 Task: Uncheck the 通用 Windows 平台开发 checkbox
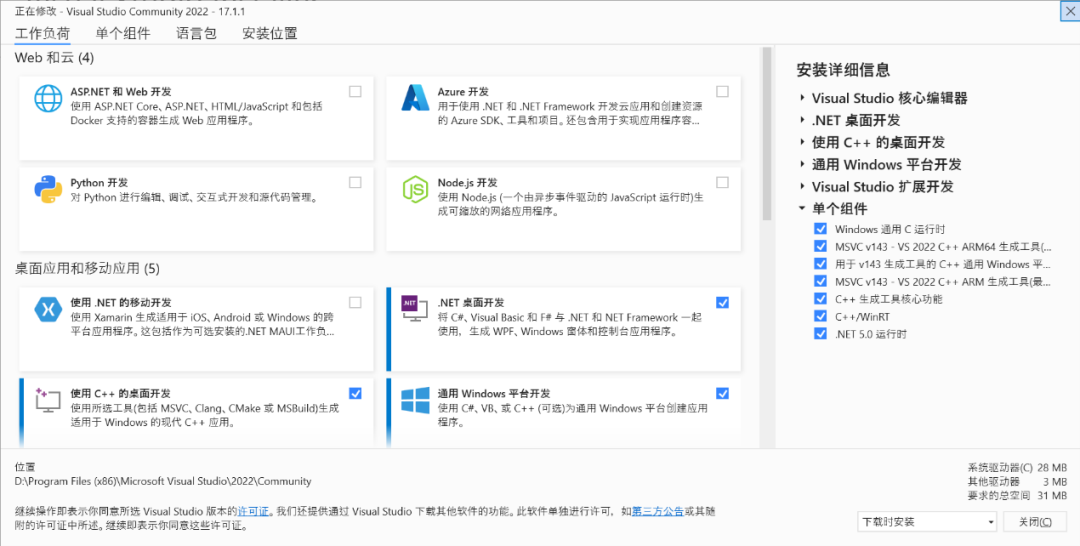point(723,393)
